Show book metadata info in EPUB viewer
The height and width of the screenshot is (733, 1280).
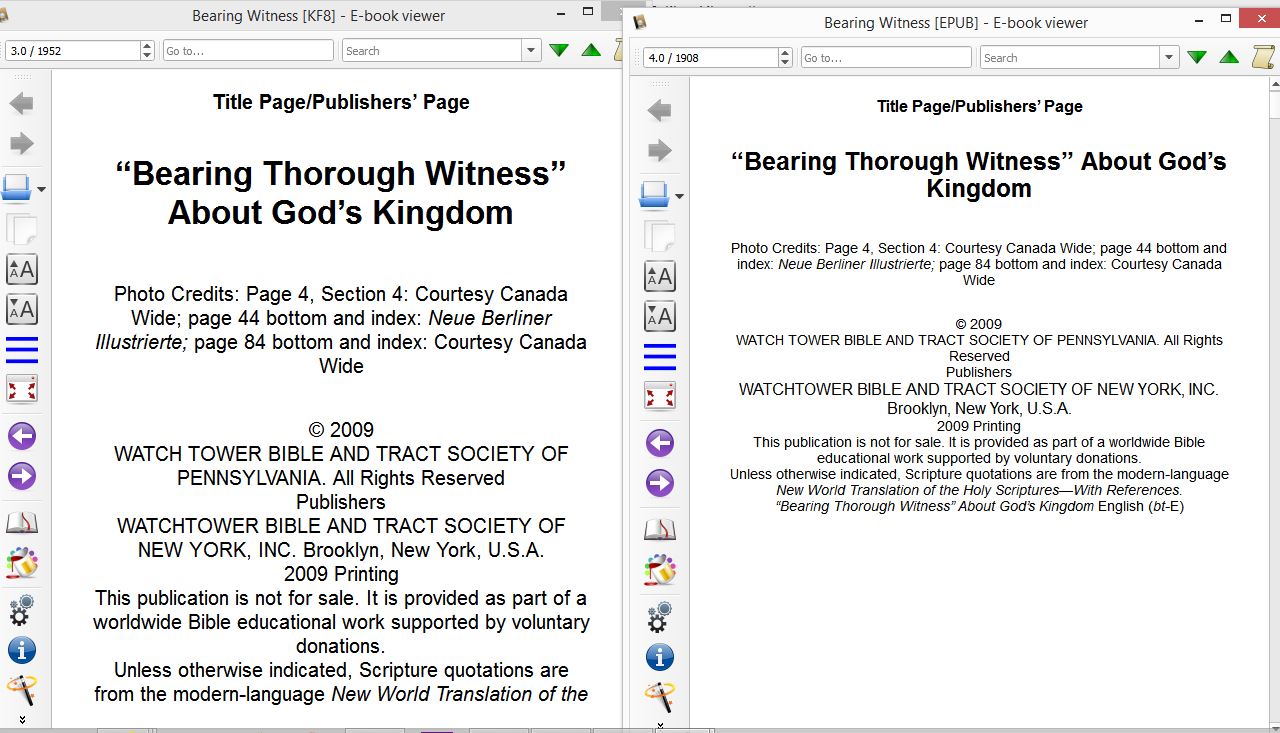660,657
